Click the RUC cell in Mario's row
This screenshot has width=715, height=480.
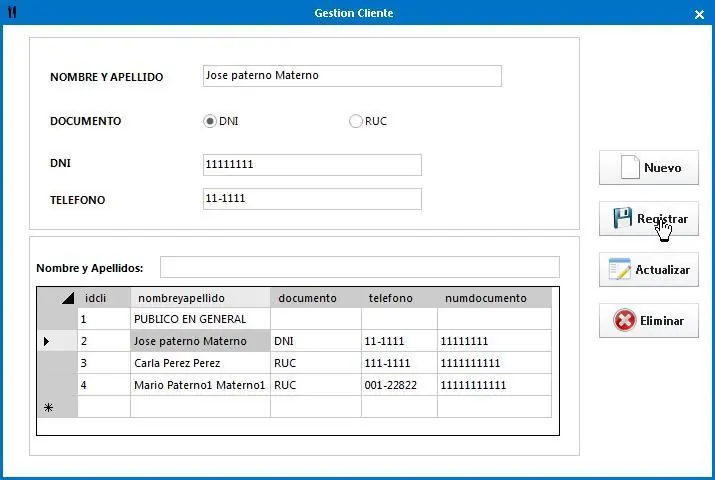316,385
